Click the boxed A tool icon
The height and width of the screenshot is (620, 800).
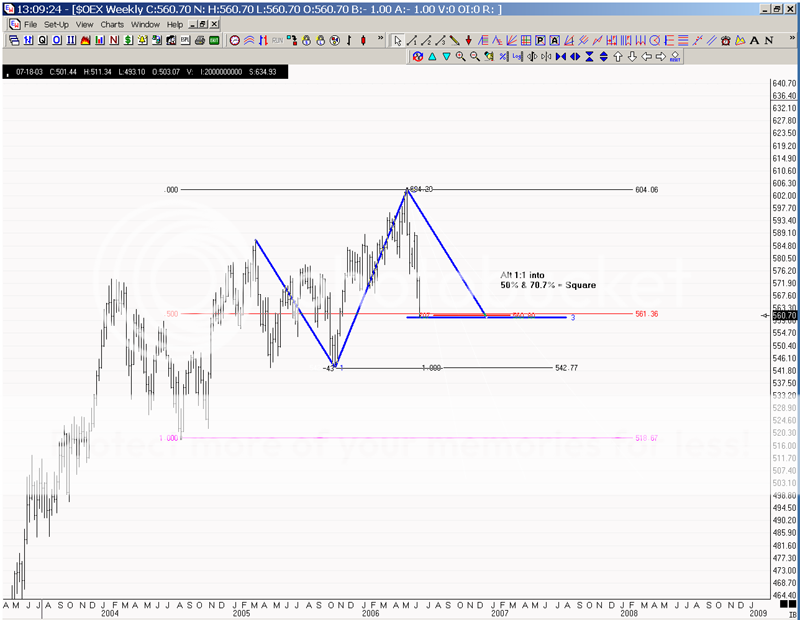555,41
